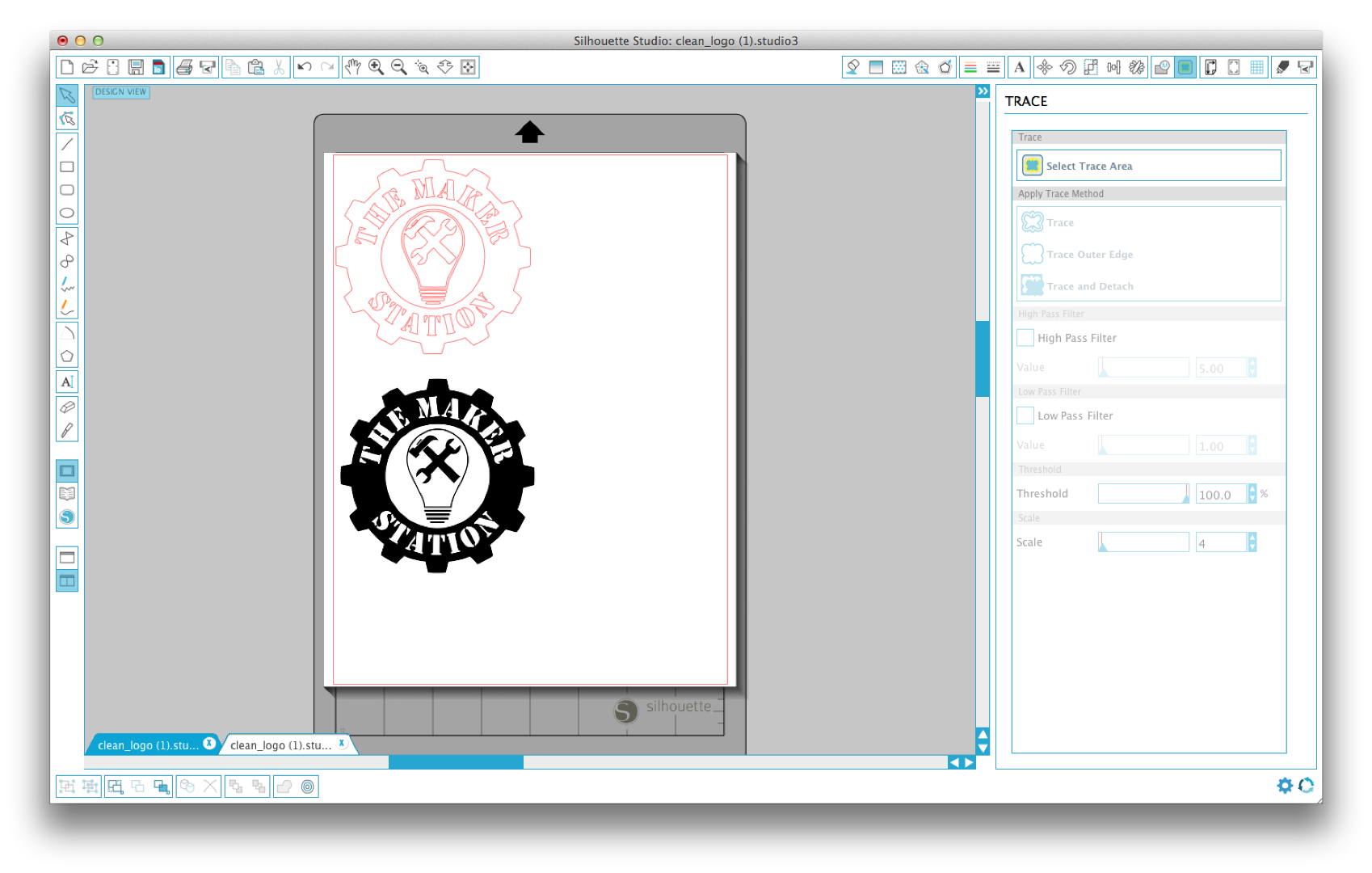Image resolution: width=1372 pixels, height=873 pixels.
Task: Click the Select Trace Area button
Action: tap(1148, 165)
